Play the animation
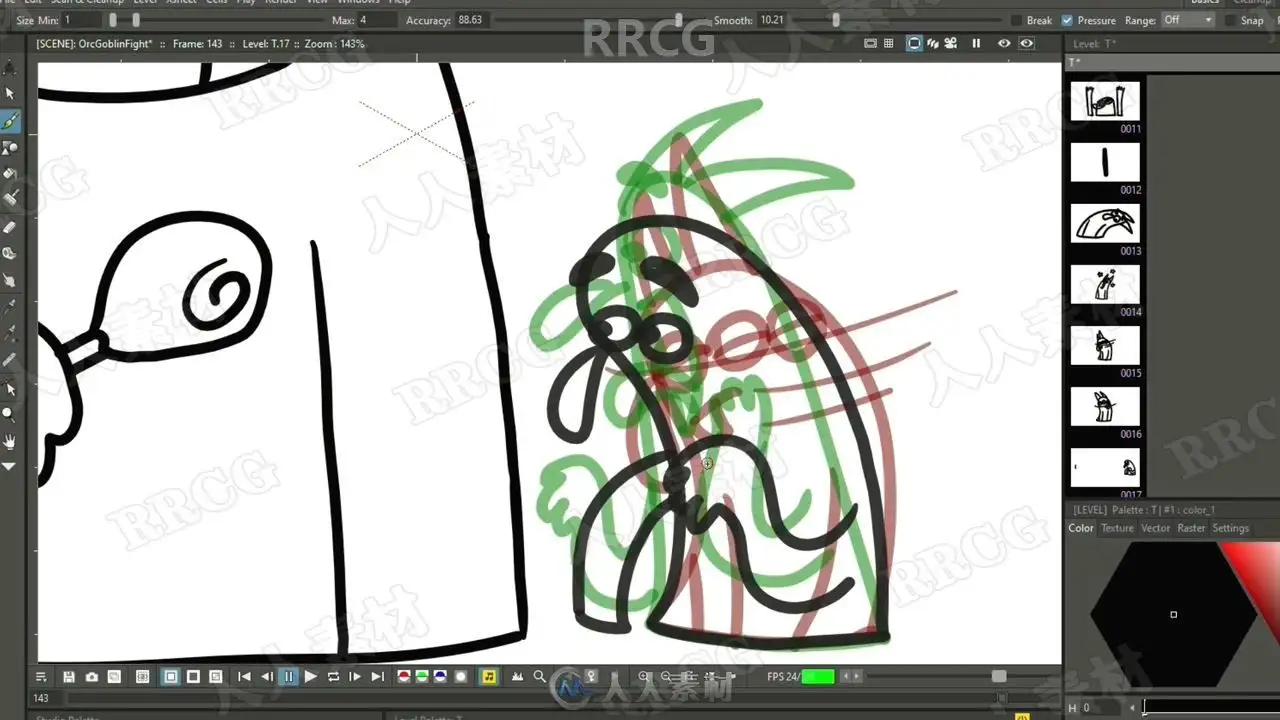The width and height of the screenshot is (1280, 720). (311, 677)
